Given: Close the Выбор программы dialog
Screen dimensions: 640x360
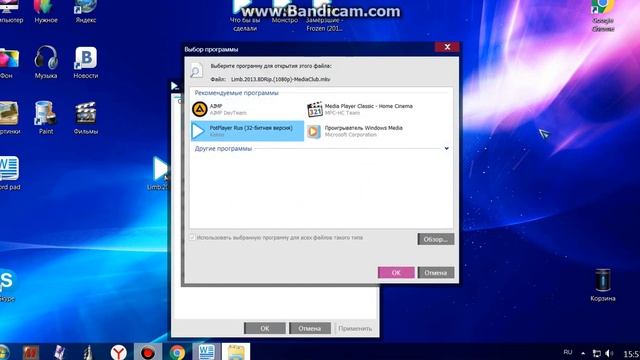Looking at the screenshot, I should click(447, 47).
